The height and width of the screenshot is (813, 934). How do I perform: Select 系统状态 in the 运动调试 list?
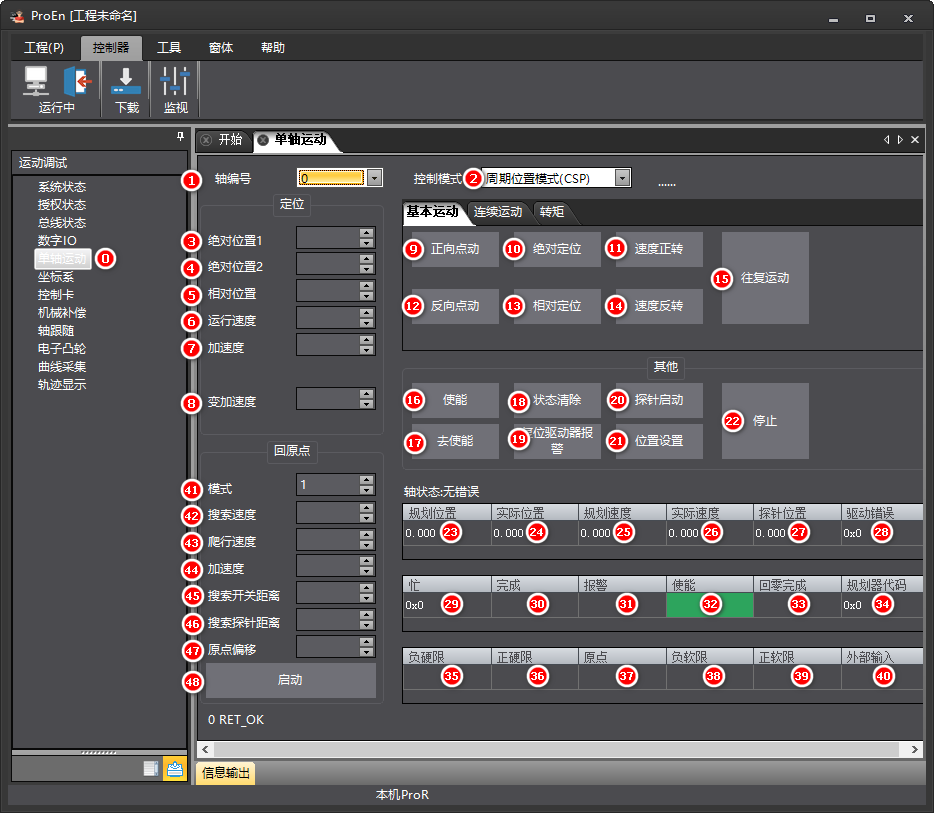[x=62, y=187]
